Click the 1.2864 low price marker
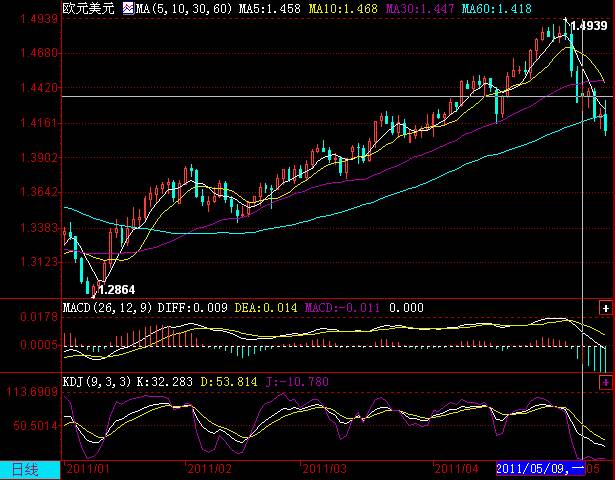Viewport: 615px width, 480px height. [117, 290]
